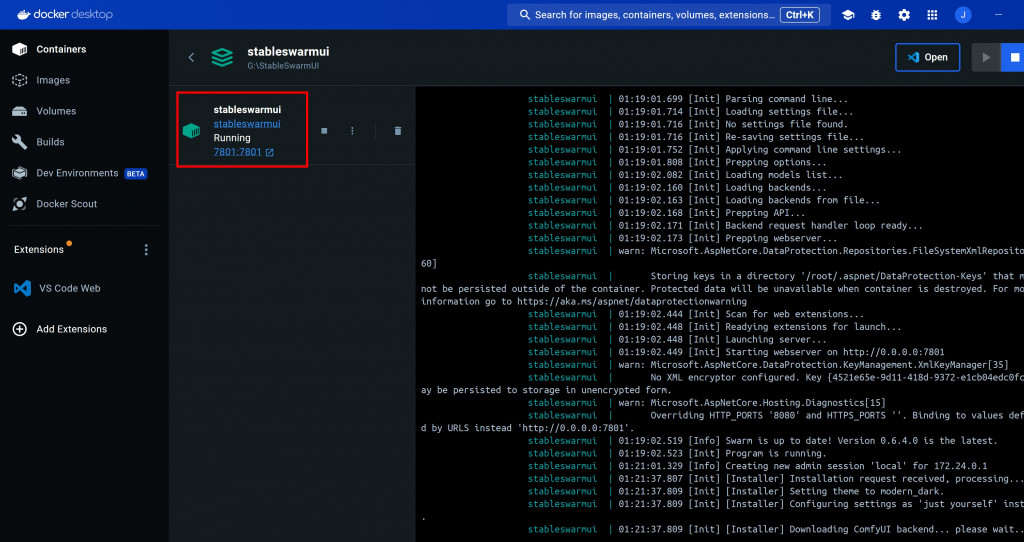Click the Open in VS Code button

927,57
